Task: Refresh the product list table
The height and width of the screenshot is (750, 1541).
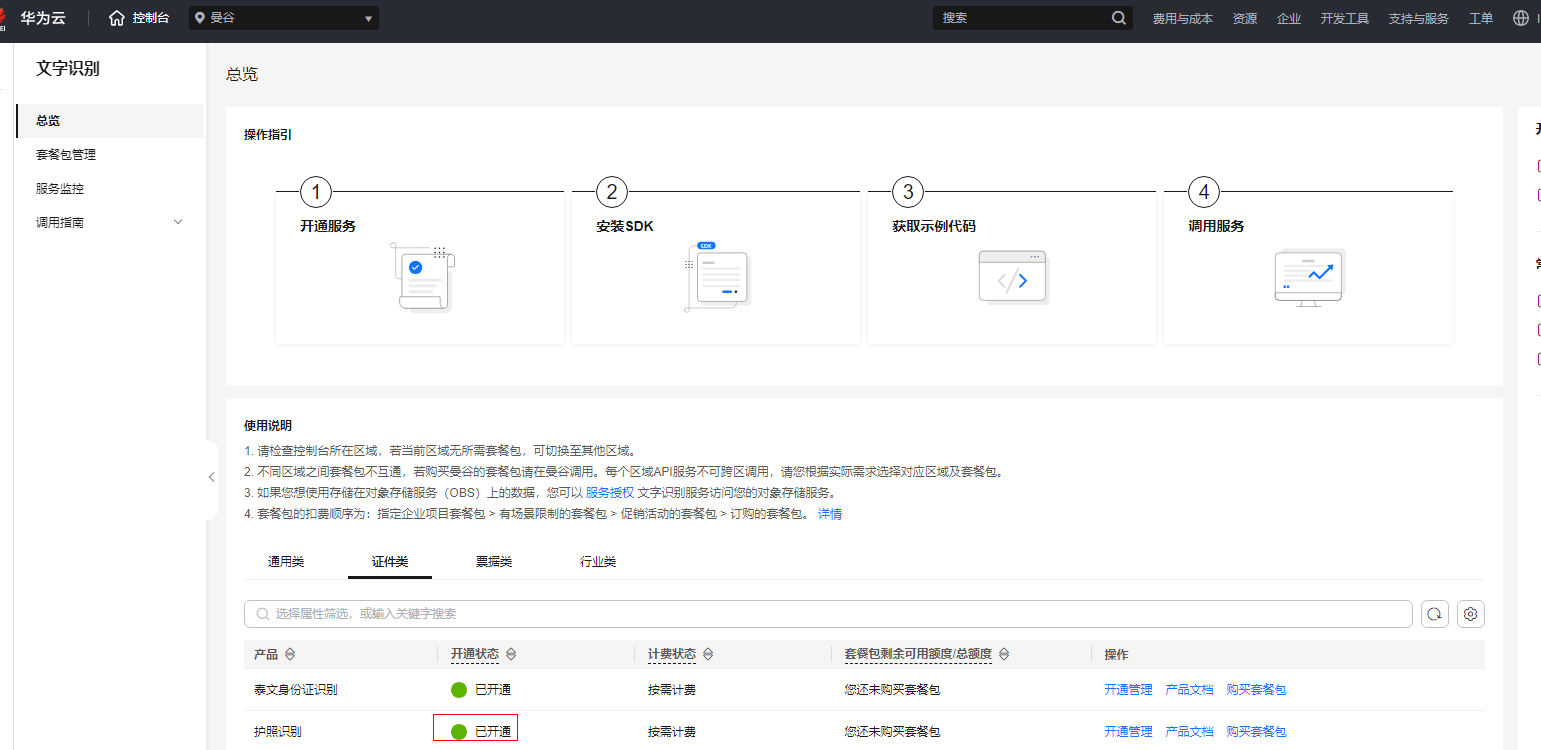Action: (x=1434, y=614)
